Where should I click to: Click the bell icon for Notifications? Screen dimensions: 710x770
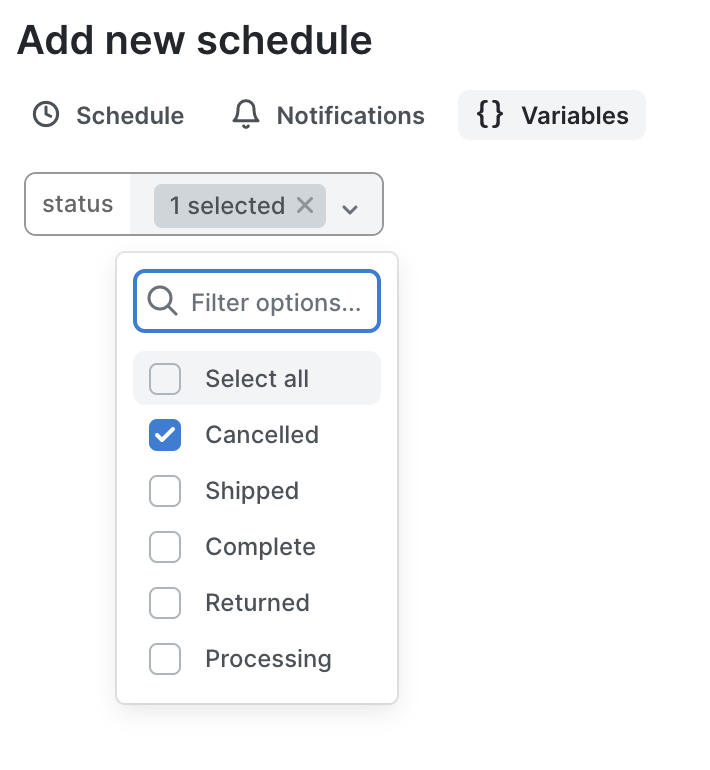pyautogui.click(x=246, y=115)
